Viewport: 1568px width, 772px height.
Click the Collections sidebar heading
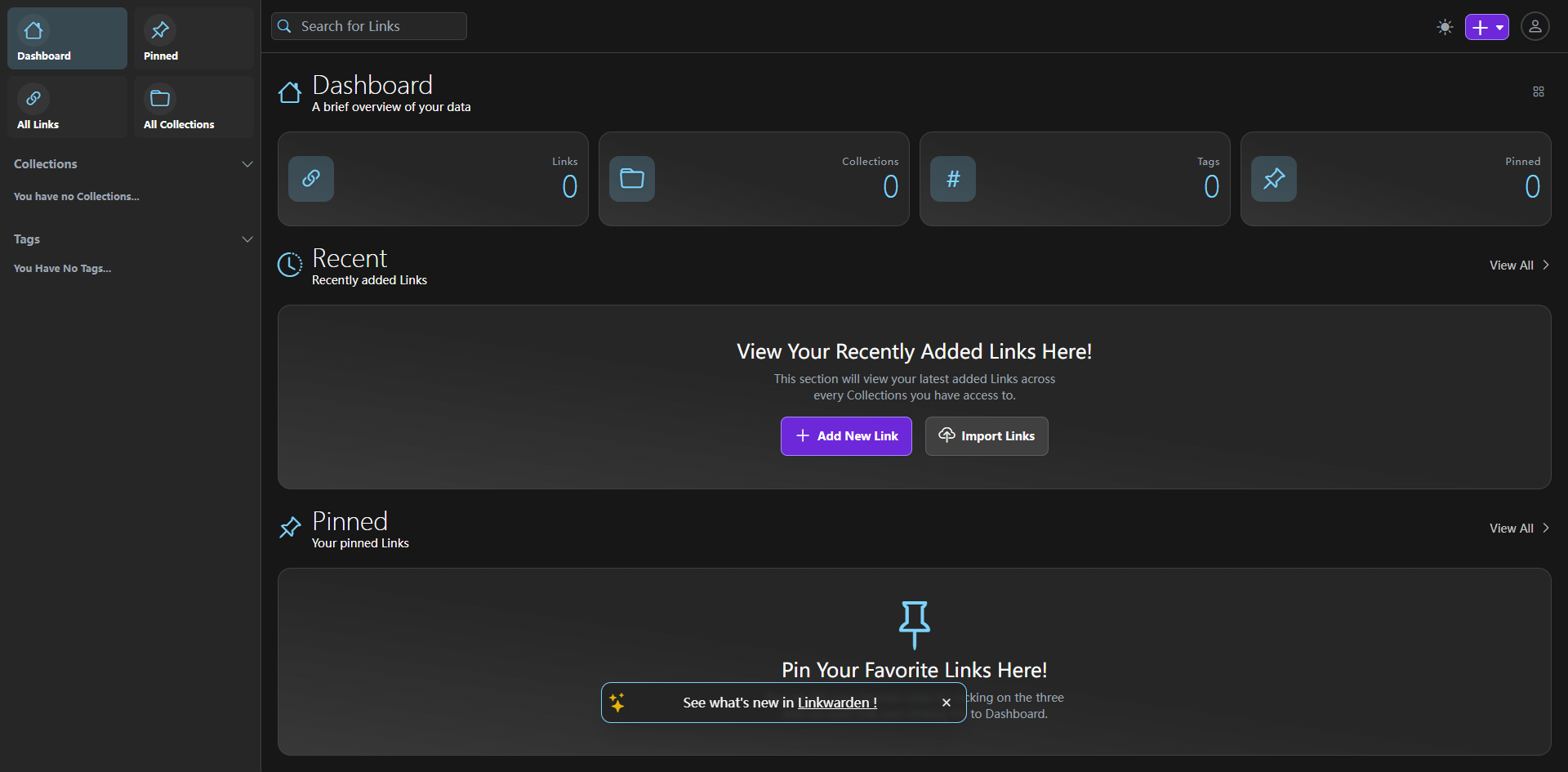point(46,164)
